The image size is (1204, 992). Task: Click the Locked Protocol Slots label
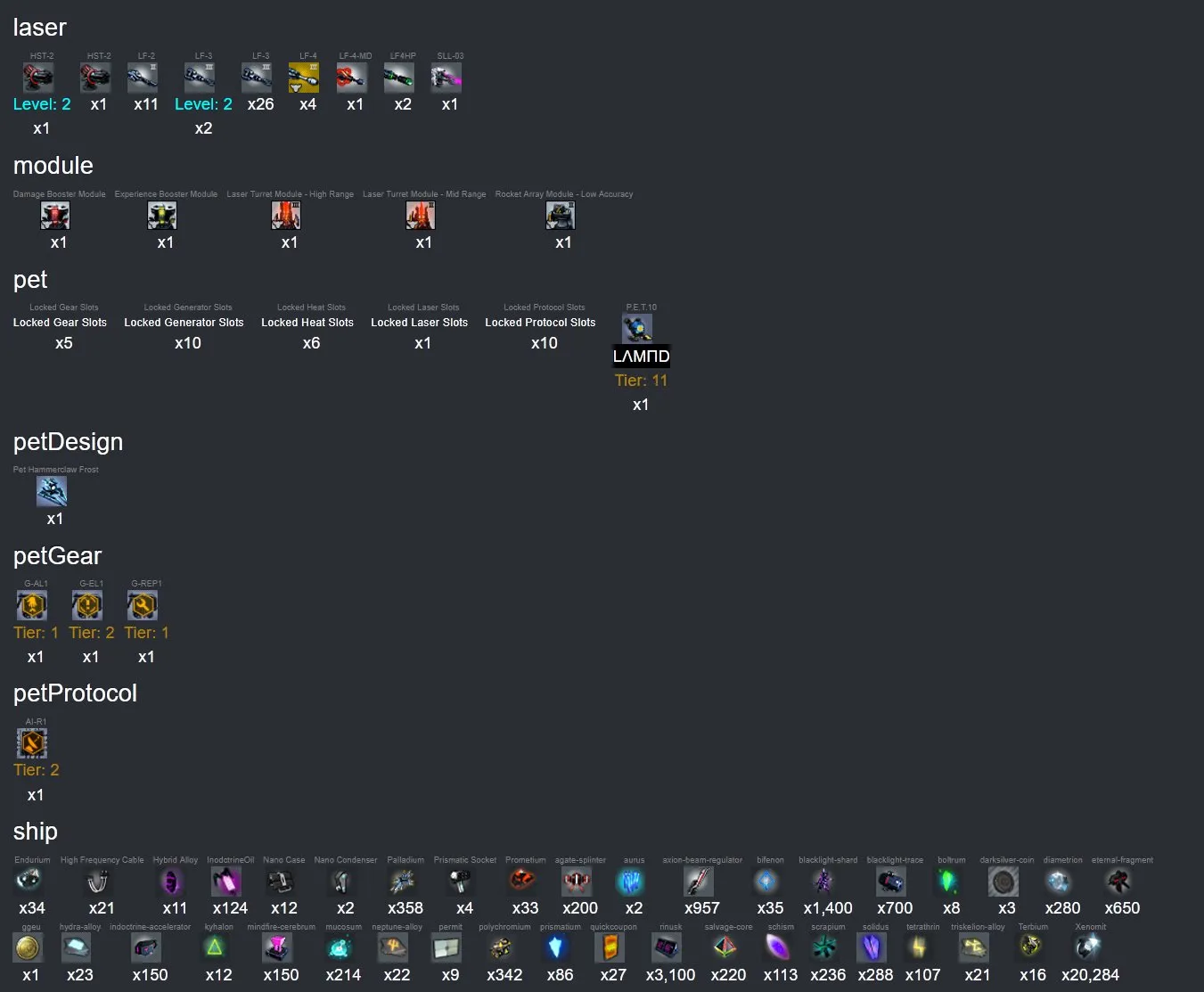(x=540, y=323)
